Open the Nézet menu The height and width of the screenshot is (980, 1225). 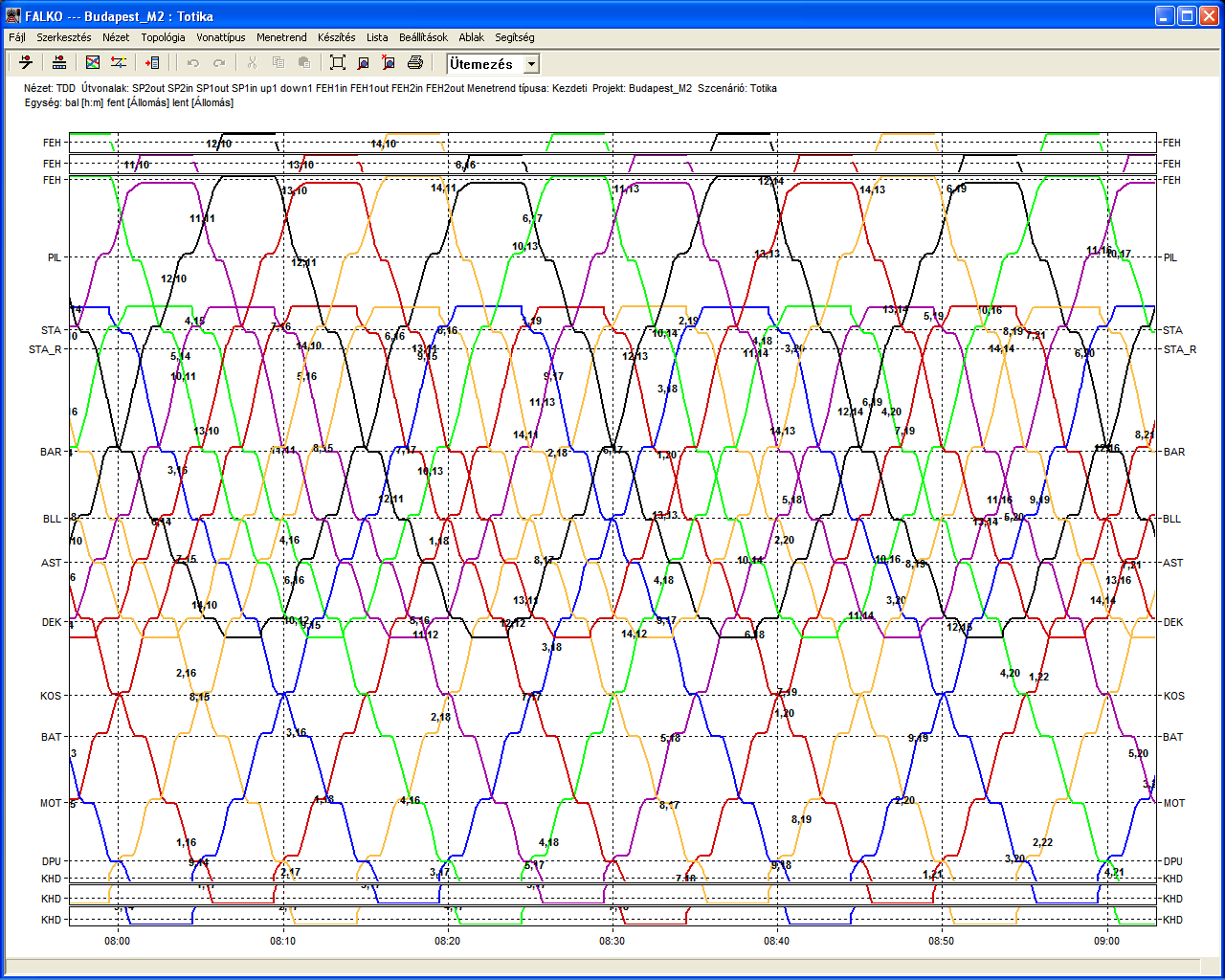pyautogui.click(x=116, y=37)
